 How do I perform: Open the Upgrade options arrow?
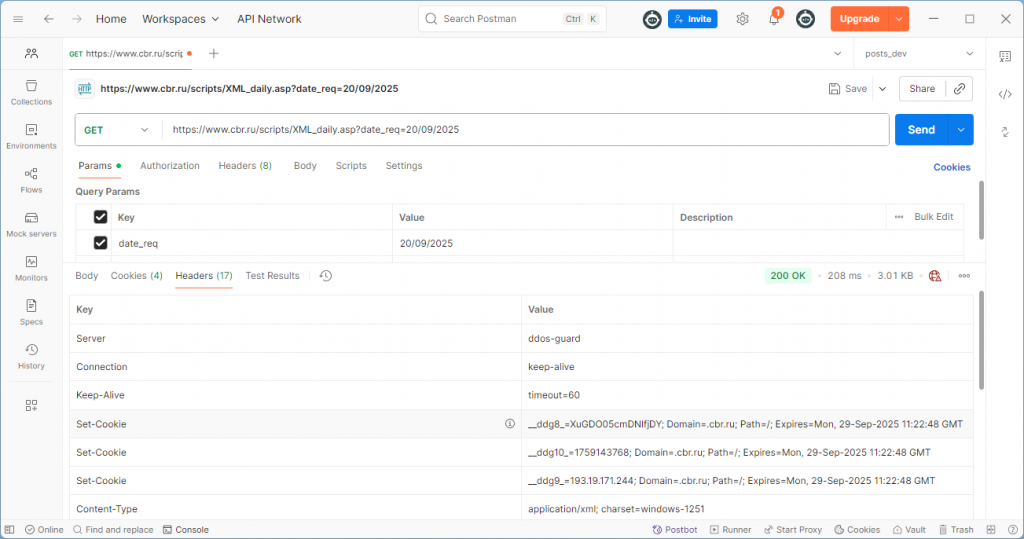pyautogui.click(x=899, y=19)
